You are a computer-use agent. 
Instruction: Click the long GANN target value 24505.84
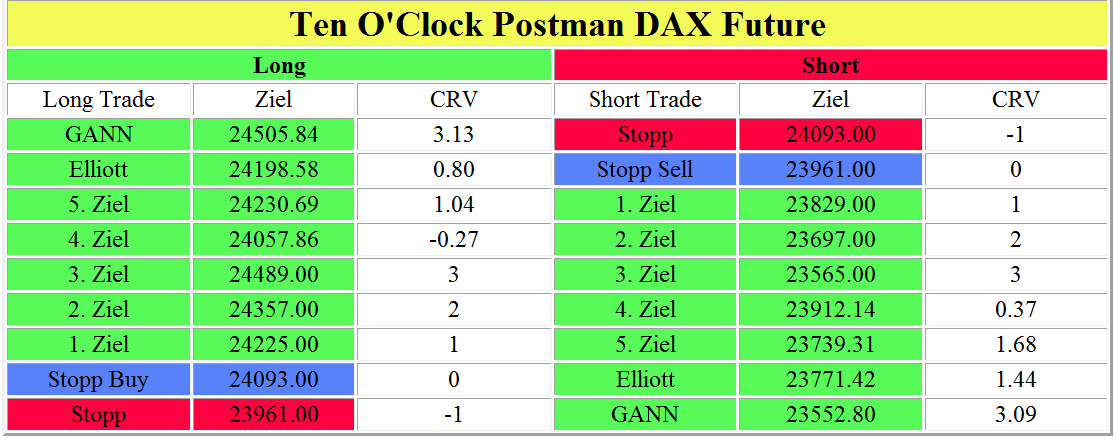(273, 135)
